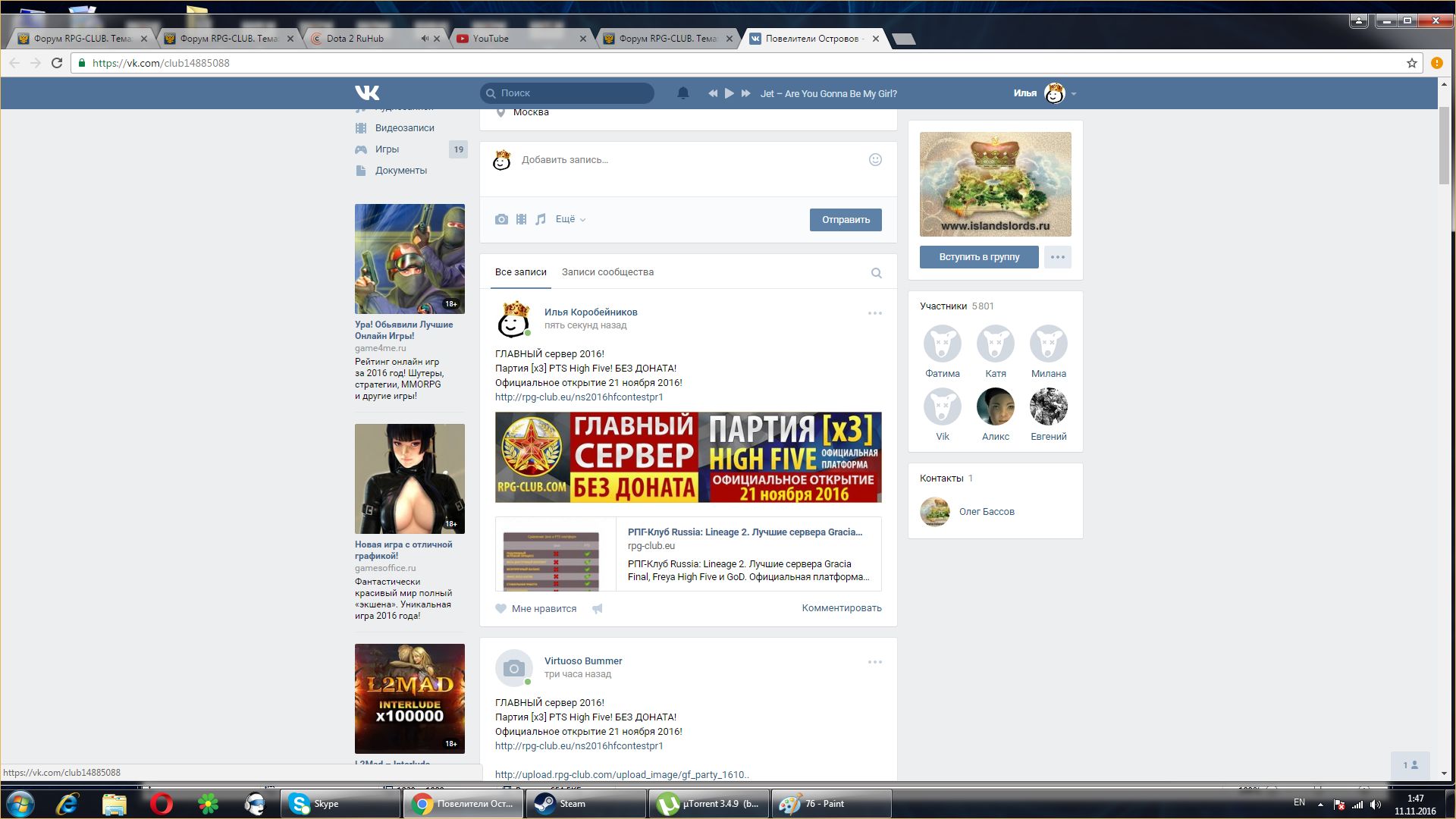1456x819 pixels.
Task: Open the Илья profile menu arrow
Action: pyautogui.click(x=1074, y=94)
